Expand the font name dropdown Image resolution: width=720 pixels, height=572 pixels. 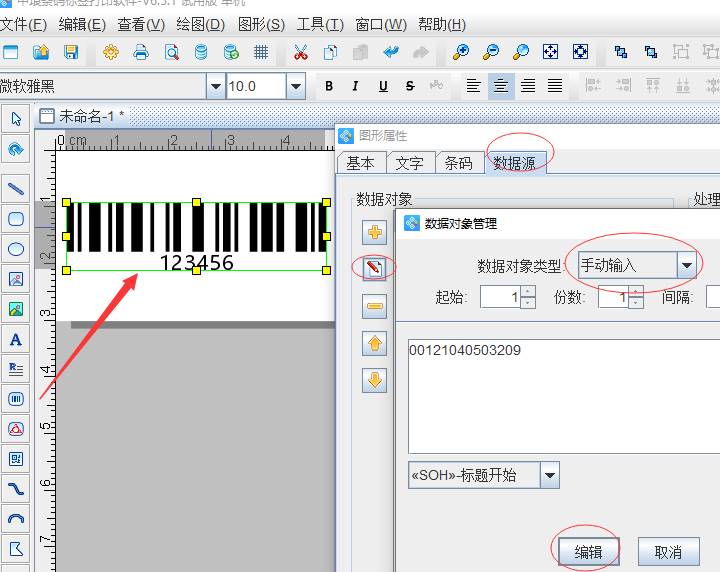215,86
